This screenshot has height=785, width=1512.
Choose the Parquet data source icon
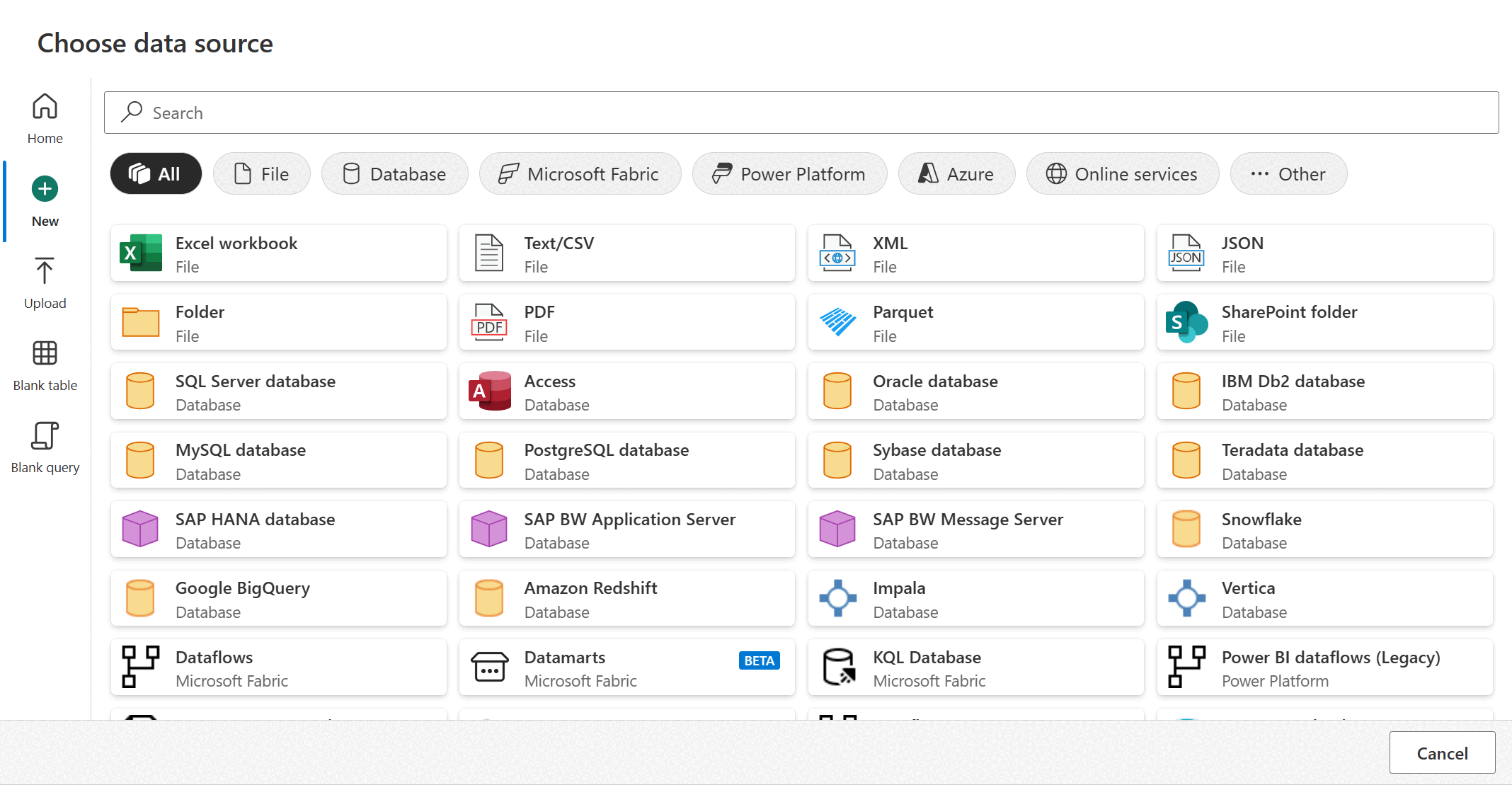(x=837, y=322)
